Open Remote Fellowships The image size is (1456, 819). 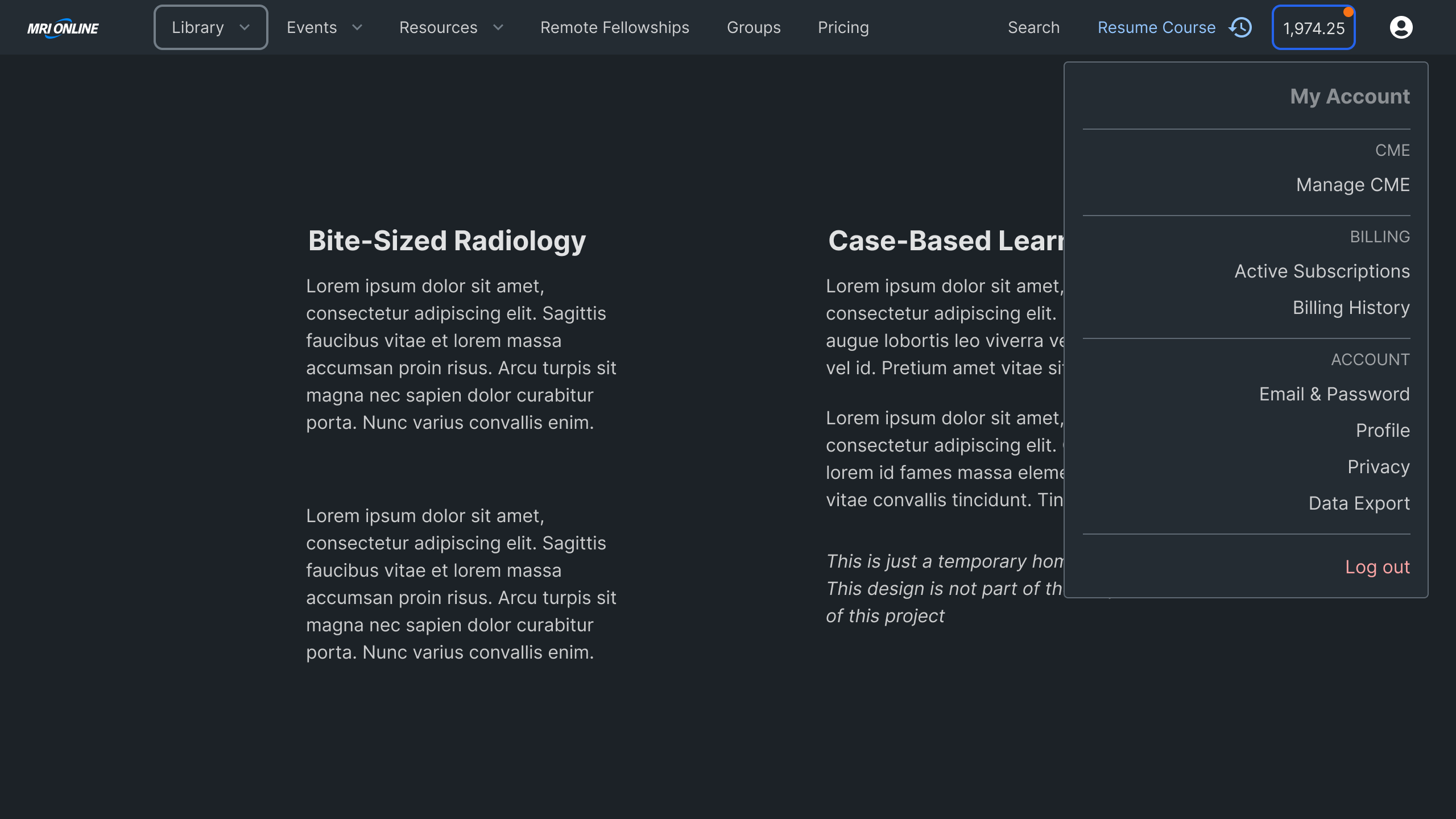(615, 27)
